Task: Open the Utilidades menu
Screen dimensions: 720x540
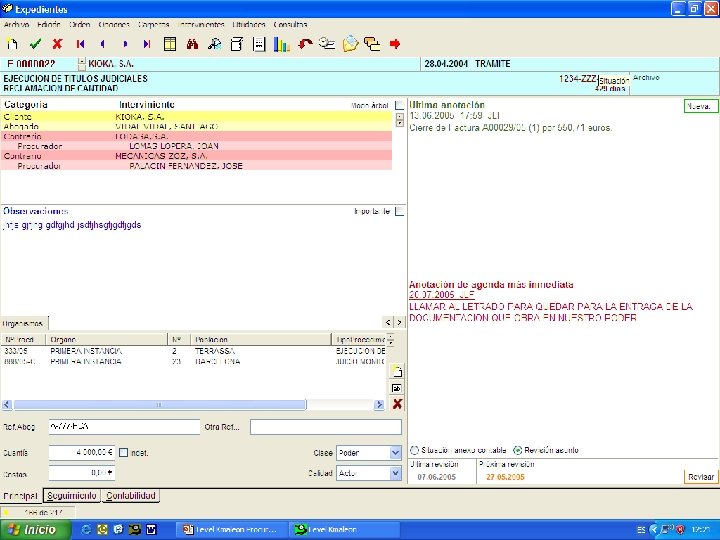Action: click(248, 23)
